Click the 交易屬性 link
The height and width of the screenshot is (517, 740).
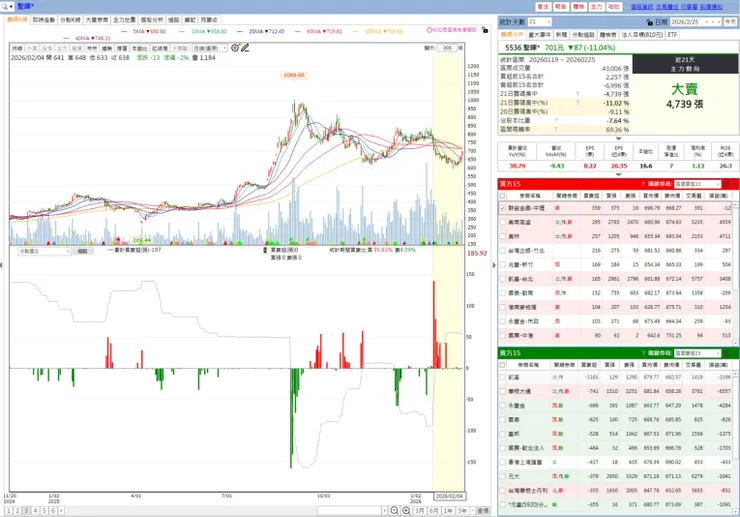pyautogui.click(x=667, y=7)
